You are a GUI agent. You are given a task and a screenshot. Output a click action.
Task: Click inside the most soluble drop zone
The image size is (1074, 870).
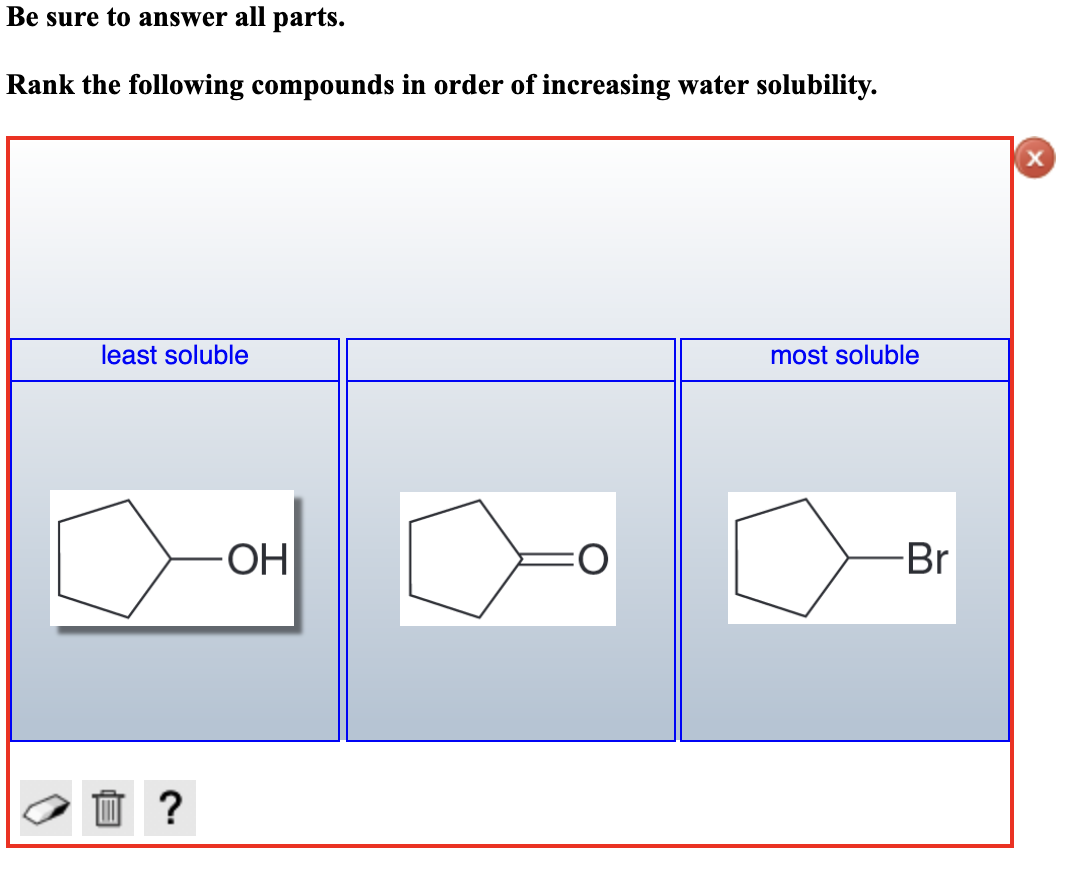pyautogui.click(x=845, y=560)
